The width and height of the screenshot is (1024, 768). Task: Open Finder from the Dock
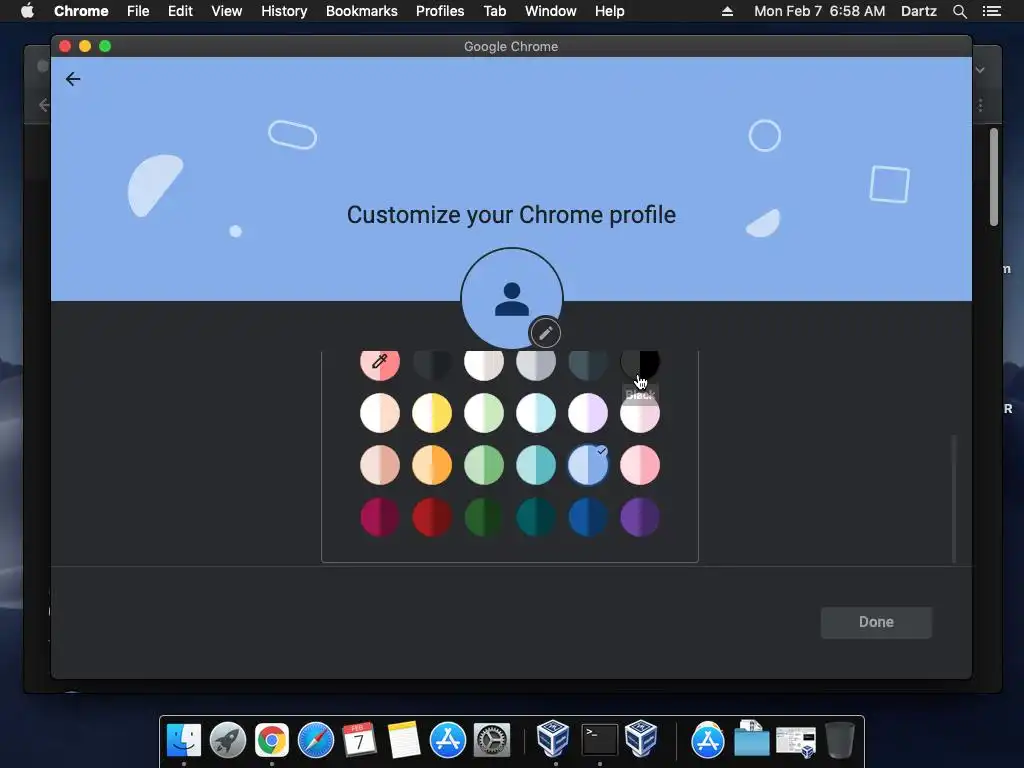(x=184, y=740)
